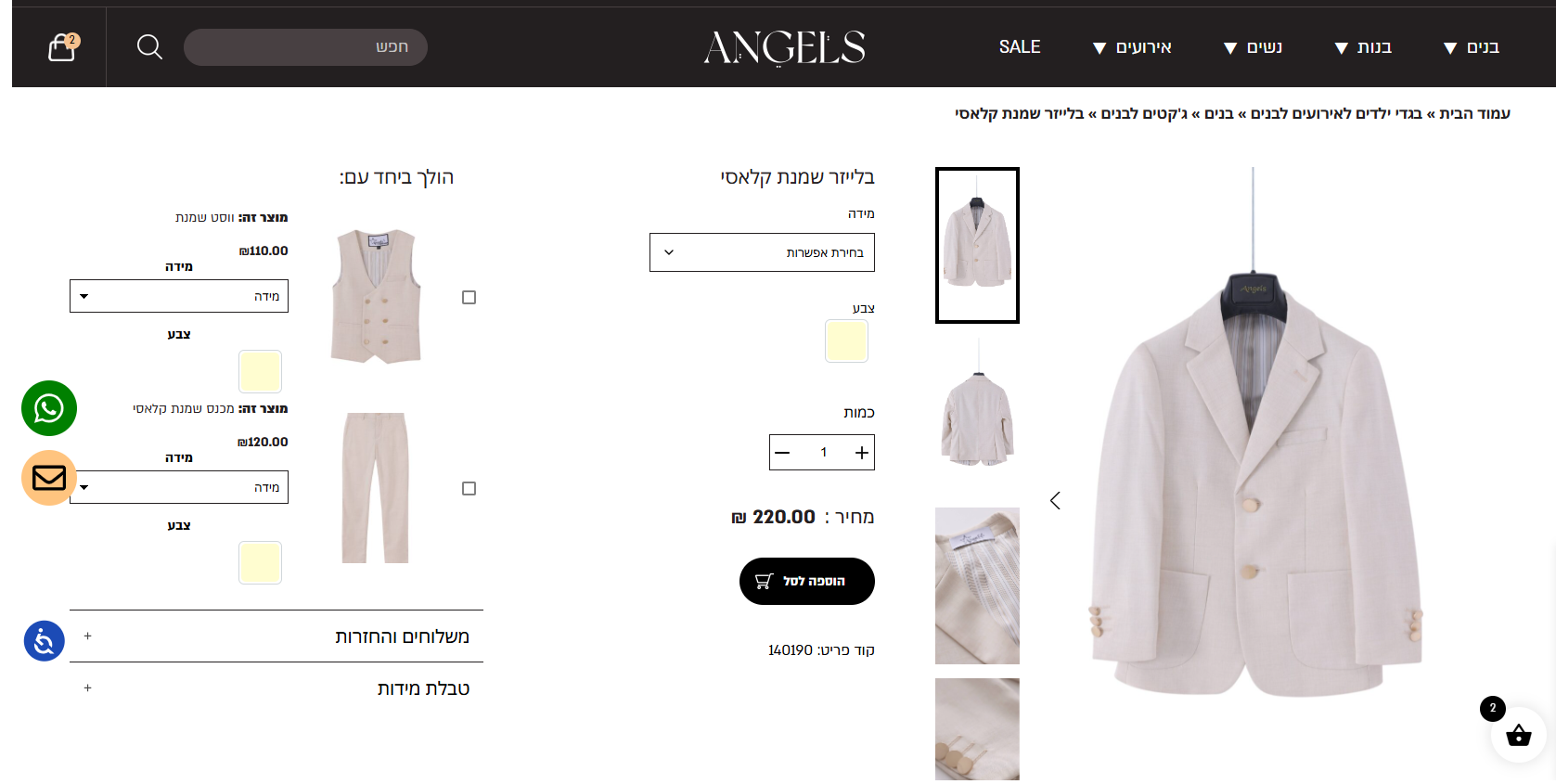This screenshot has width=1556, height=784.
Task: Open the SALE menu item
Action: coord(1020,47)
